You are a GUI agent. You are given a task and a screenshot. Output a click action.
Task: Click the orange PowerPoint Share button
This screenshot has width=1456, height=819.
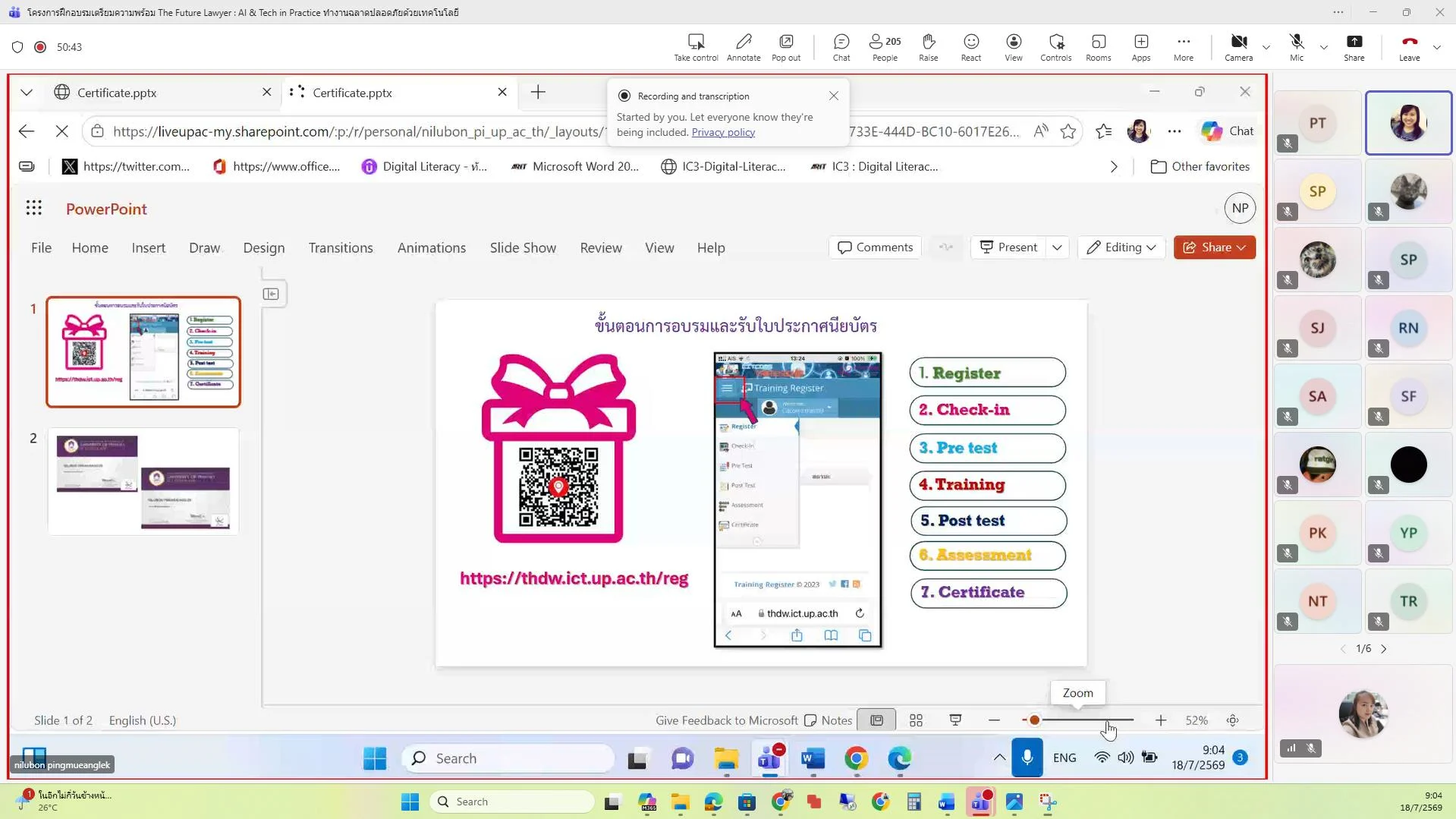pyautogui.click(x=1214, y=247)
